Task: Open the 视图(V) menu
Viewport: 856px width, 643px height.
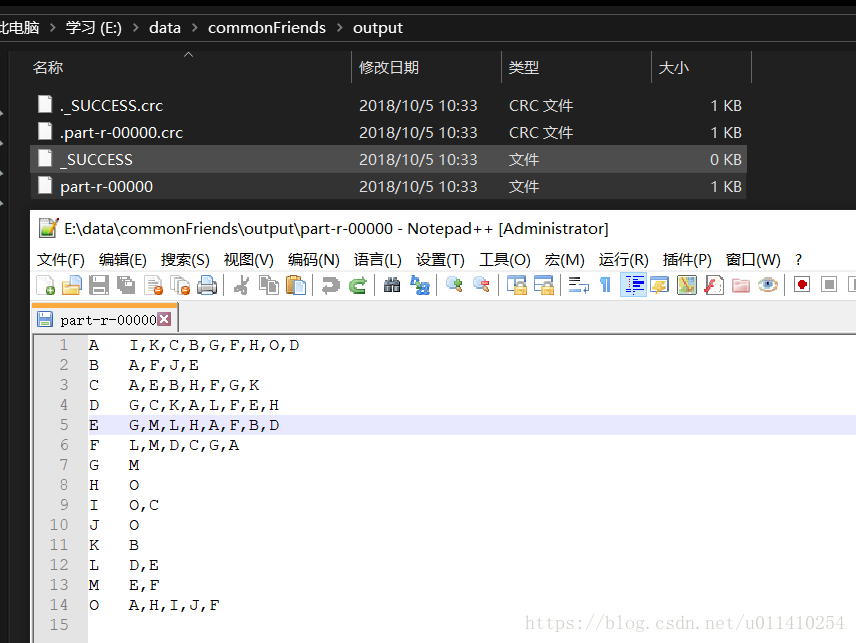Action: point(248,260)
